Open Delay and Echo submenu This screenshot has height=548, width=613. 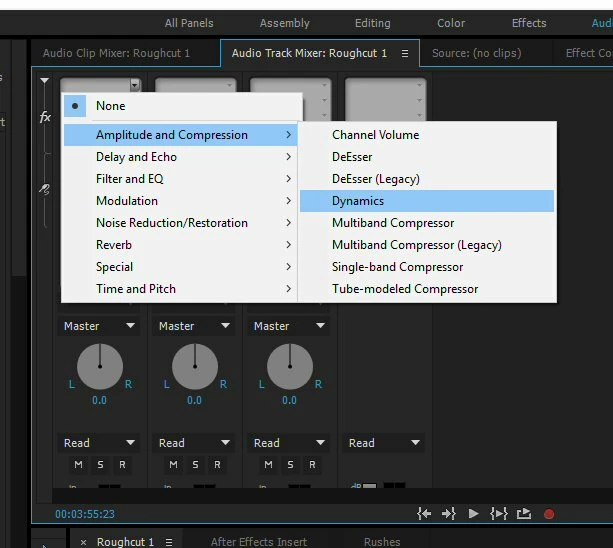tap(181, 157)
